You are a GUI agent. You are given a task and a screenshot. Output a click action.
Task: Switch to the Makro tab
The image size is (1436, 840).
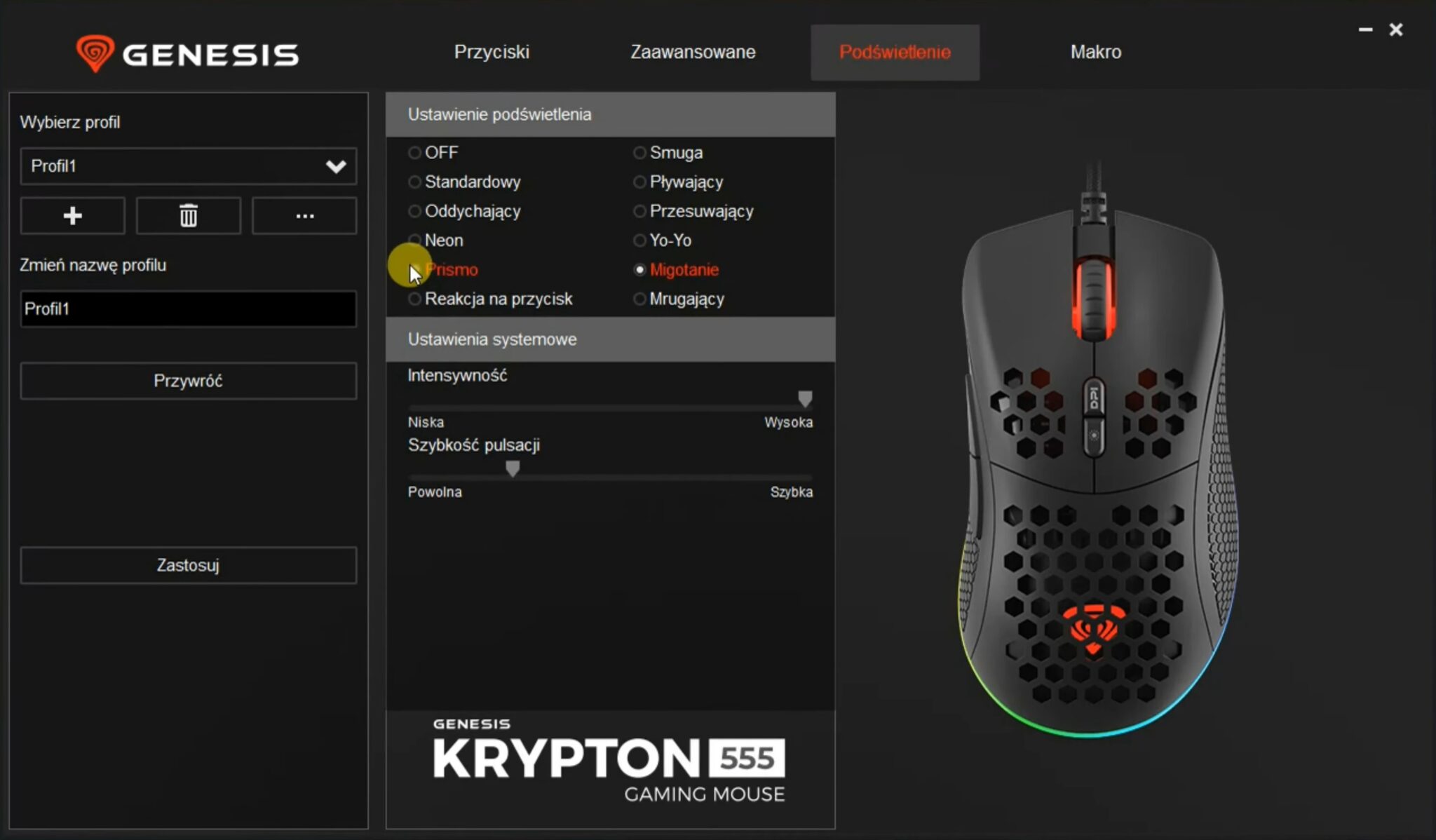click(1096, 52)
